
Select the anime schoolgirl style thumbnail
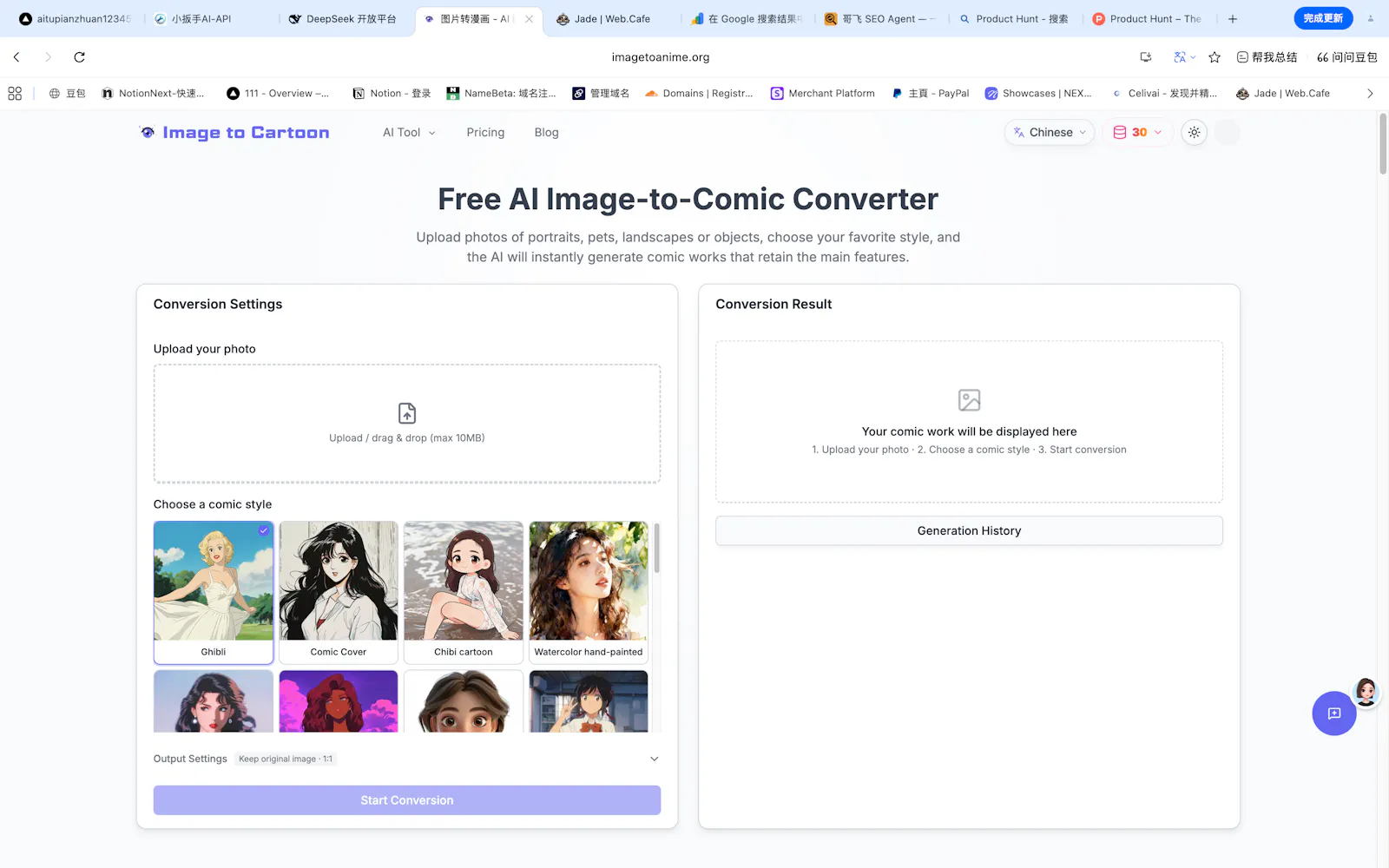point(589,701)
